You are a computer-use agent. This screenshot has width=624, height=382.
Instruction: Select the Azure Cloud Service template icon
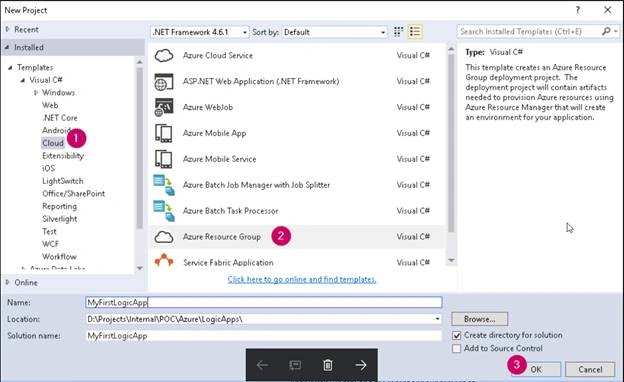[164, 55]
